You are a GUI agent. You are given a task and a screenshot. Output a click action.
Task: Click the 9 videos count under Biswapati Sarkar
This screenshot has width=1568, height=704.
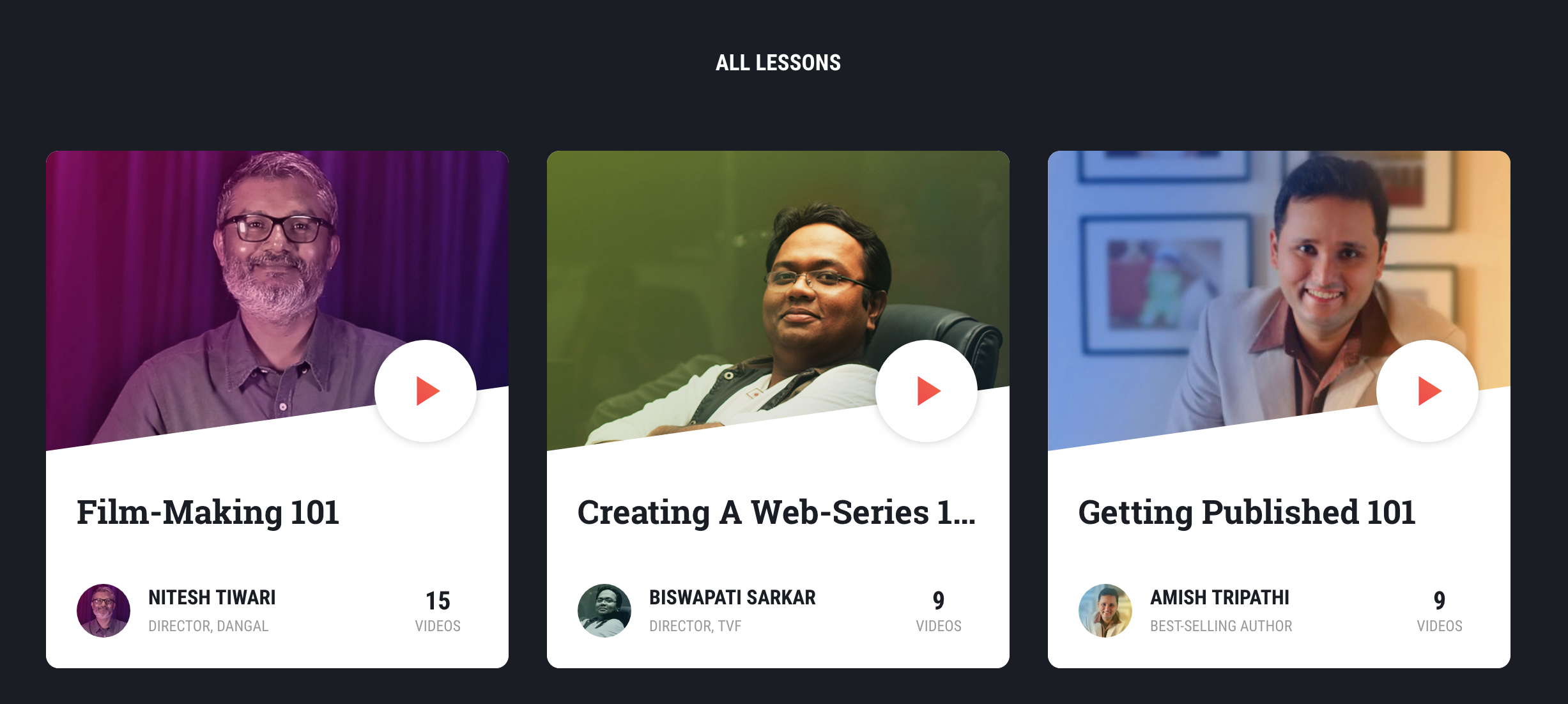[939, 611]
